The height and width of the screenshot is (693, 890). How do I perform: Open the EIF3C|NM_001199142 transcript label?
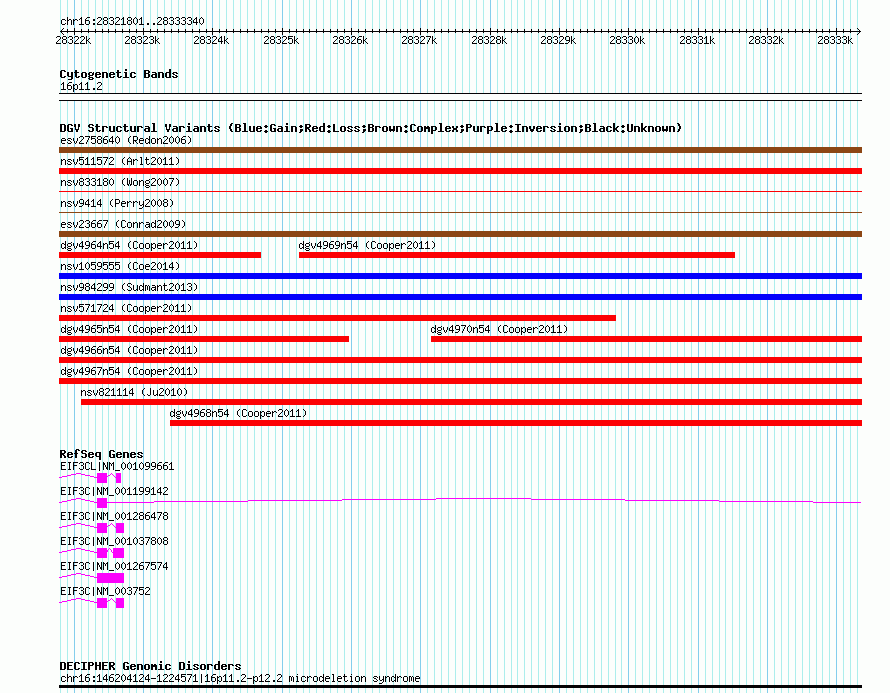[x=114, y=492]
